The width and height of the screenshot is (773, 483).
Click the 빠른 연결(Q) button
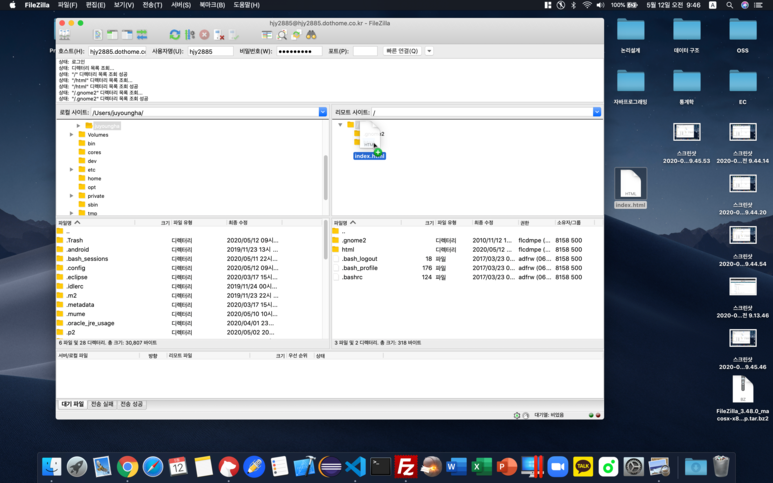pyautogui.click(x=402, y=51)
